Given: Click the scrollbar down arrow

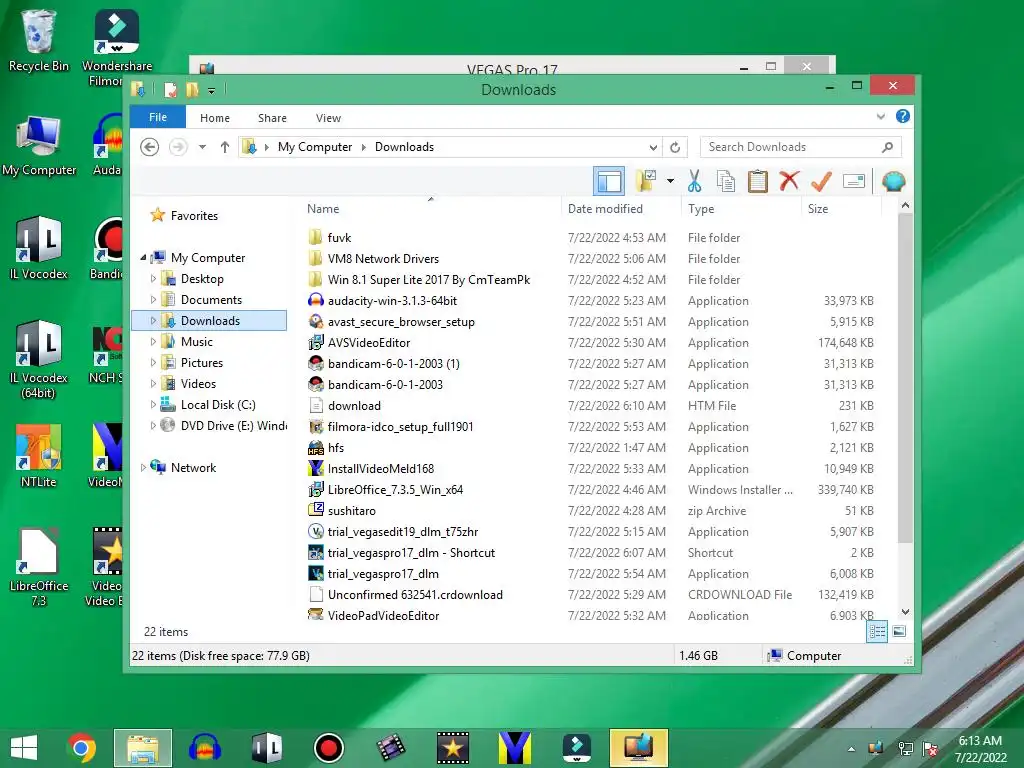Looking at the screenshot, I should tap(905, 612).
